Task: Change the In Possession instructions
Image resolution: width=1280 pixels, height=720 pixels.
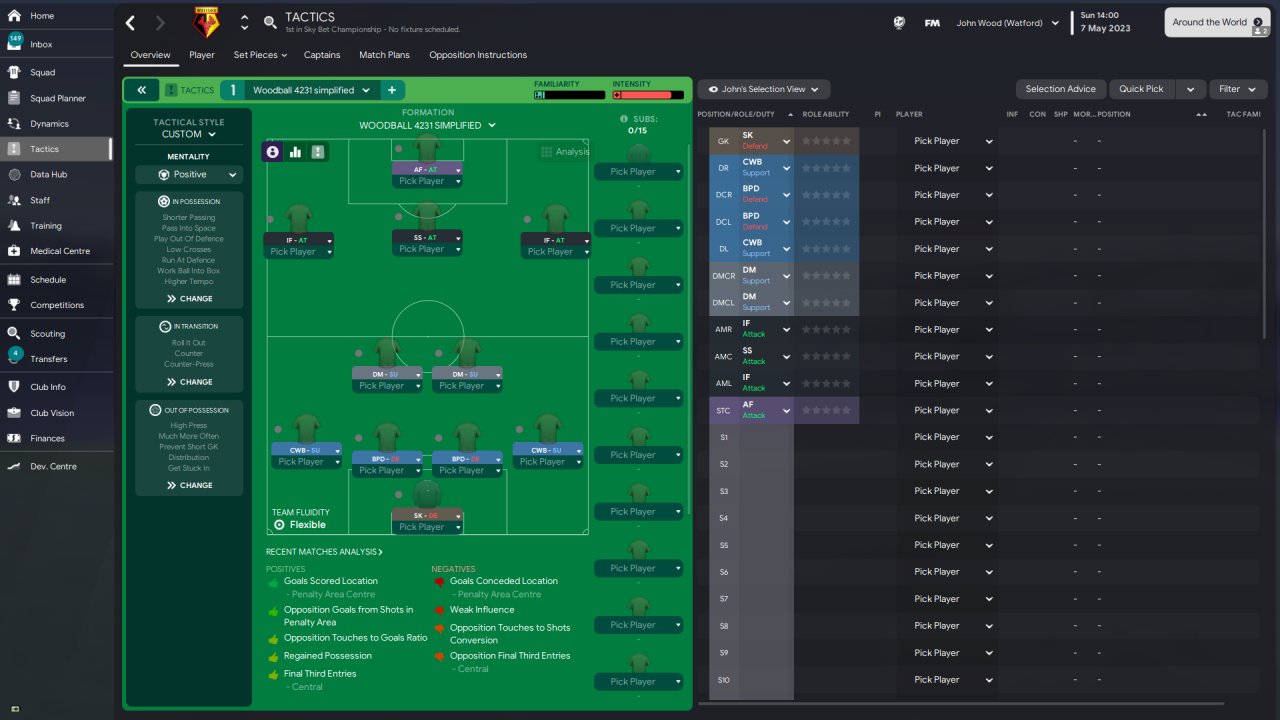Action: pos(189,298)
